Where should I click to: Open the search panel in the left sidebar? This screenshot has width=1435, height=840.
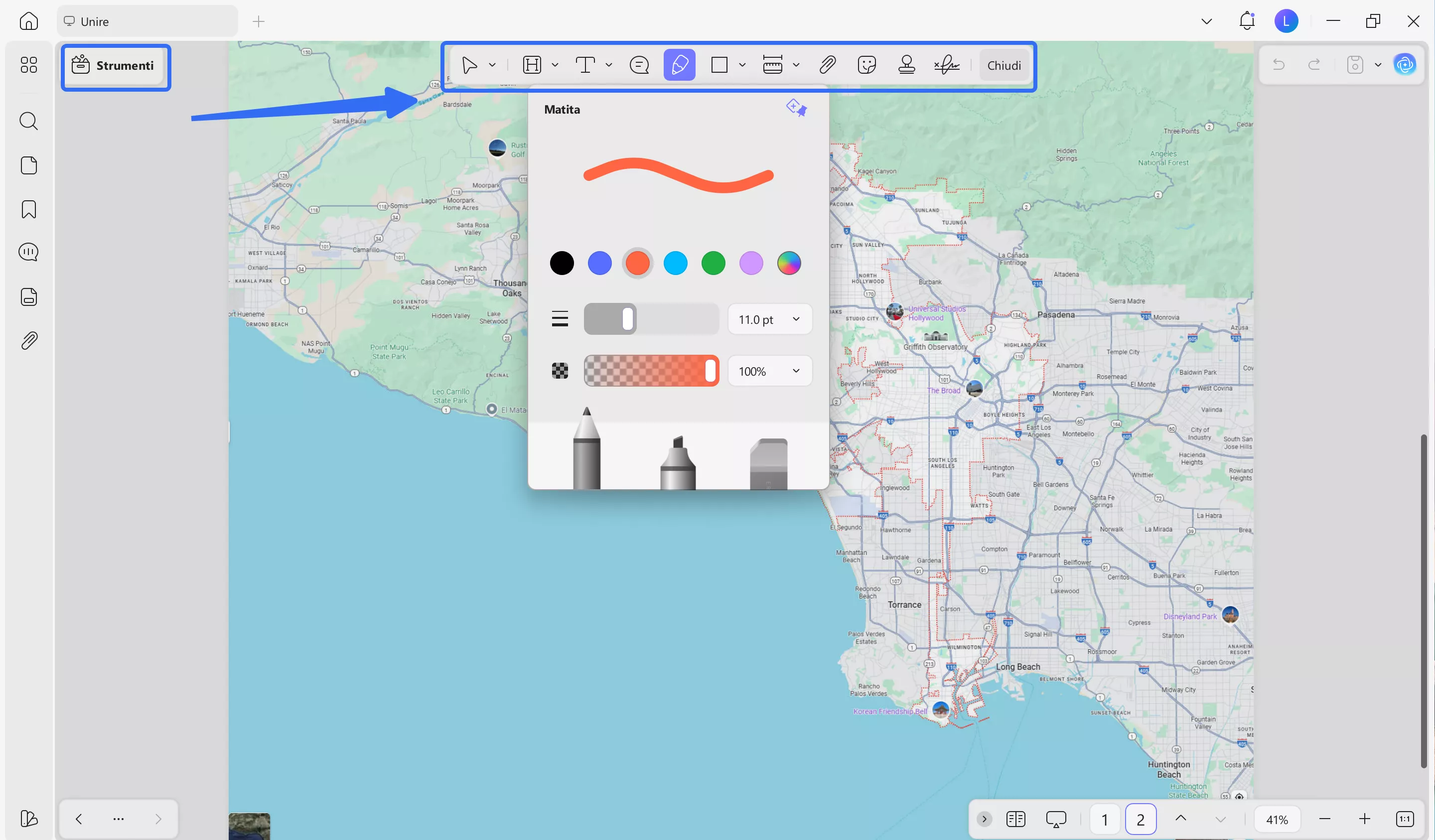(x=28, y=121)
